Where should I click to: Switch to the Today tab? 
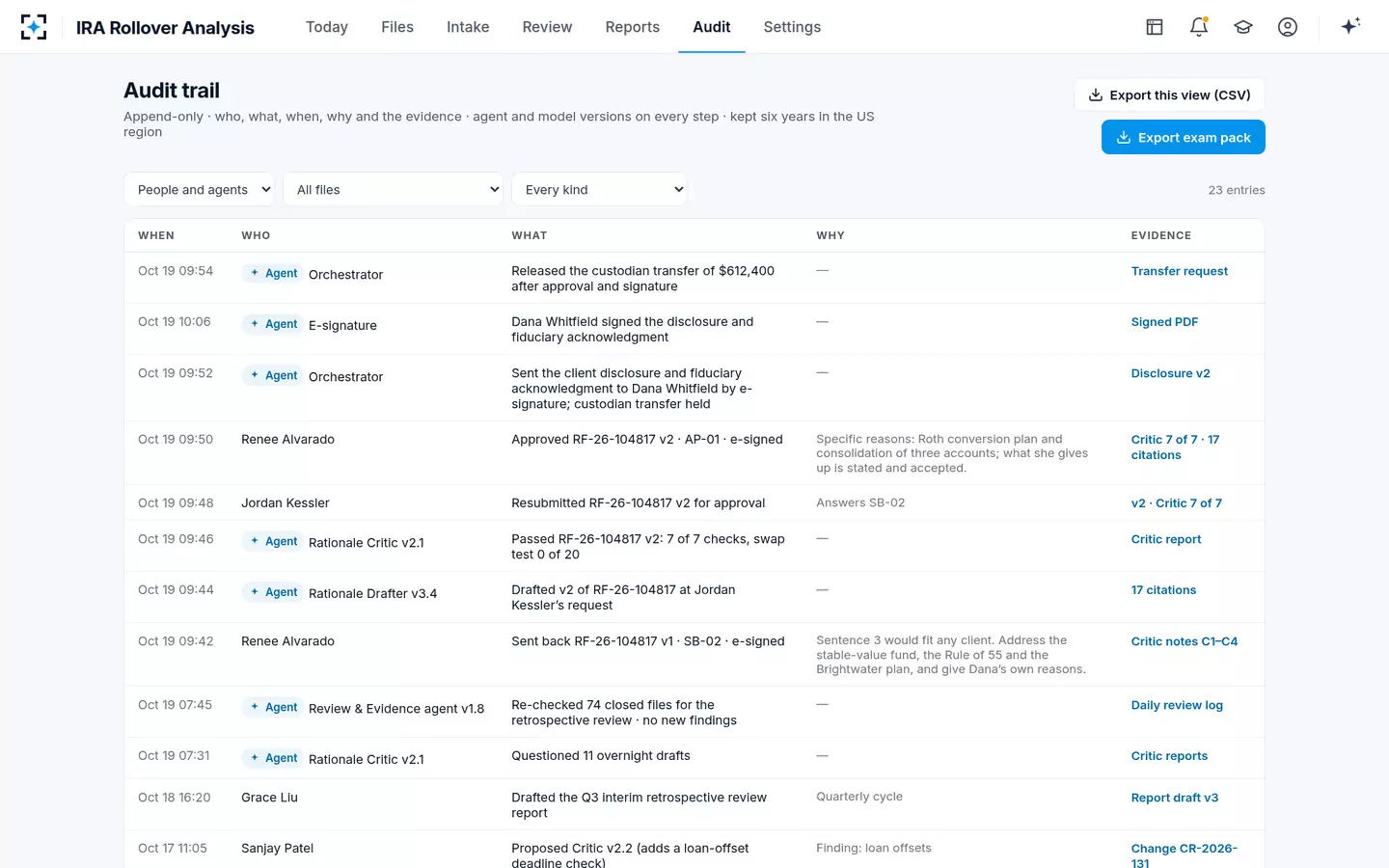tap(327, 27)
